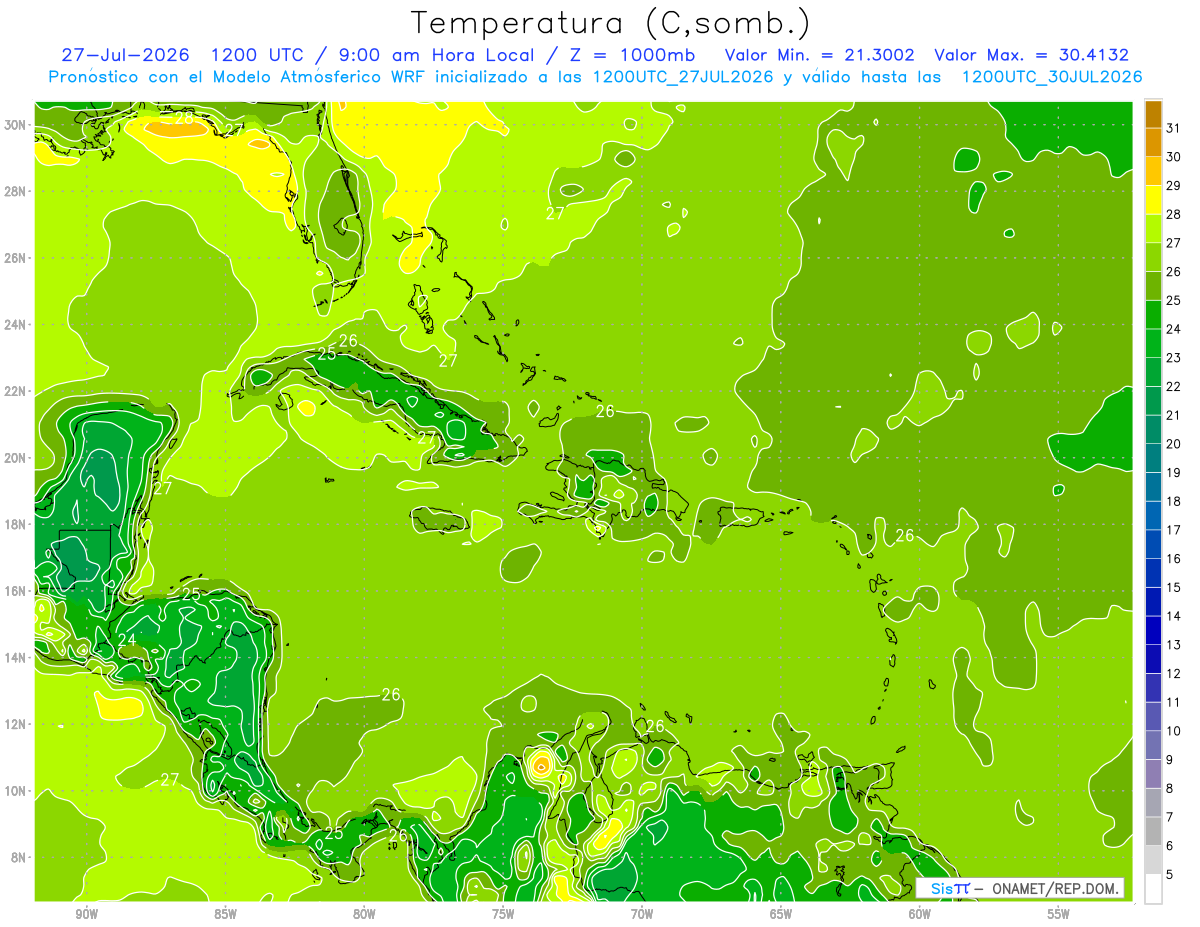Click the teal legend swatch between 19 and 20
This screenshot has height=927, width=1200.
(1153, 458)
